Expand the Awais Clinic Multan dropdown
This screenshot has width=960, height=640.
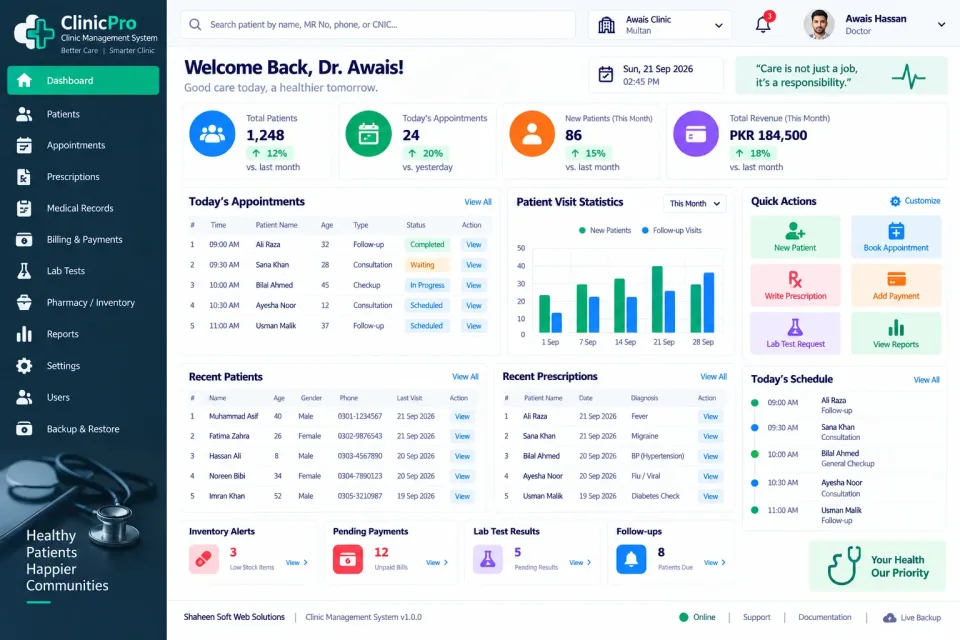coord(660,25)
